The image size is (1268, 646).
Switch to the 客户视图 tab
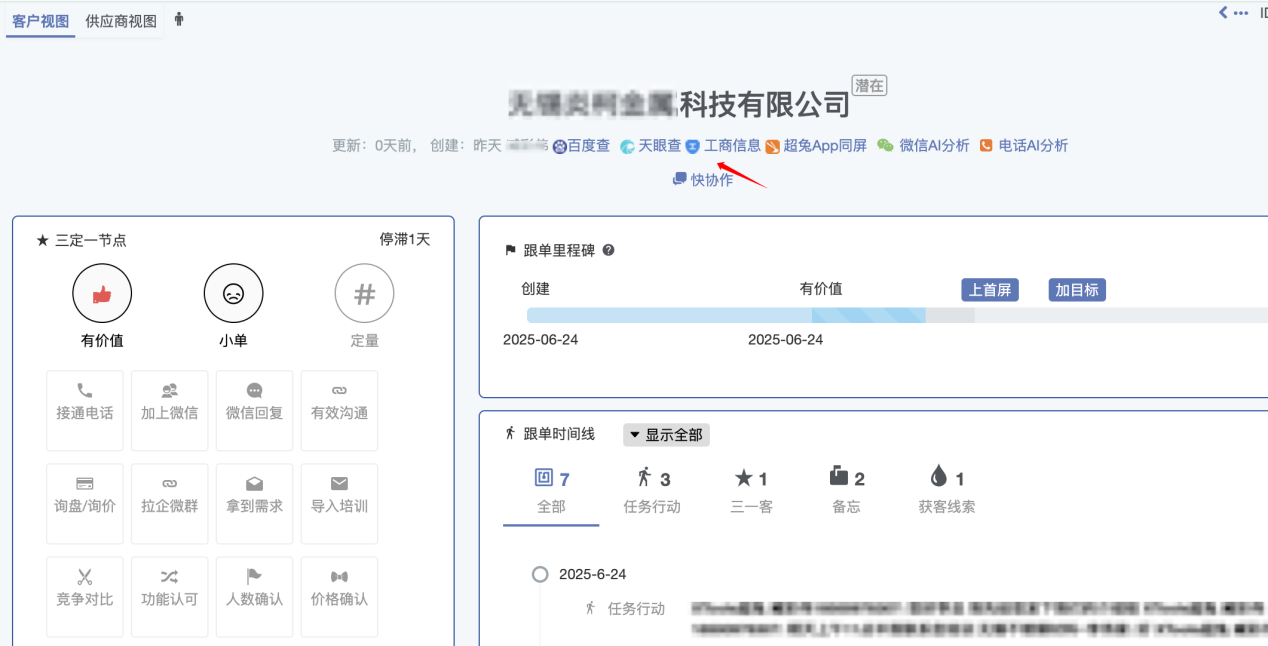click(40, 21)
